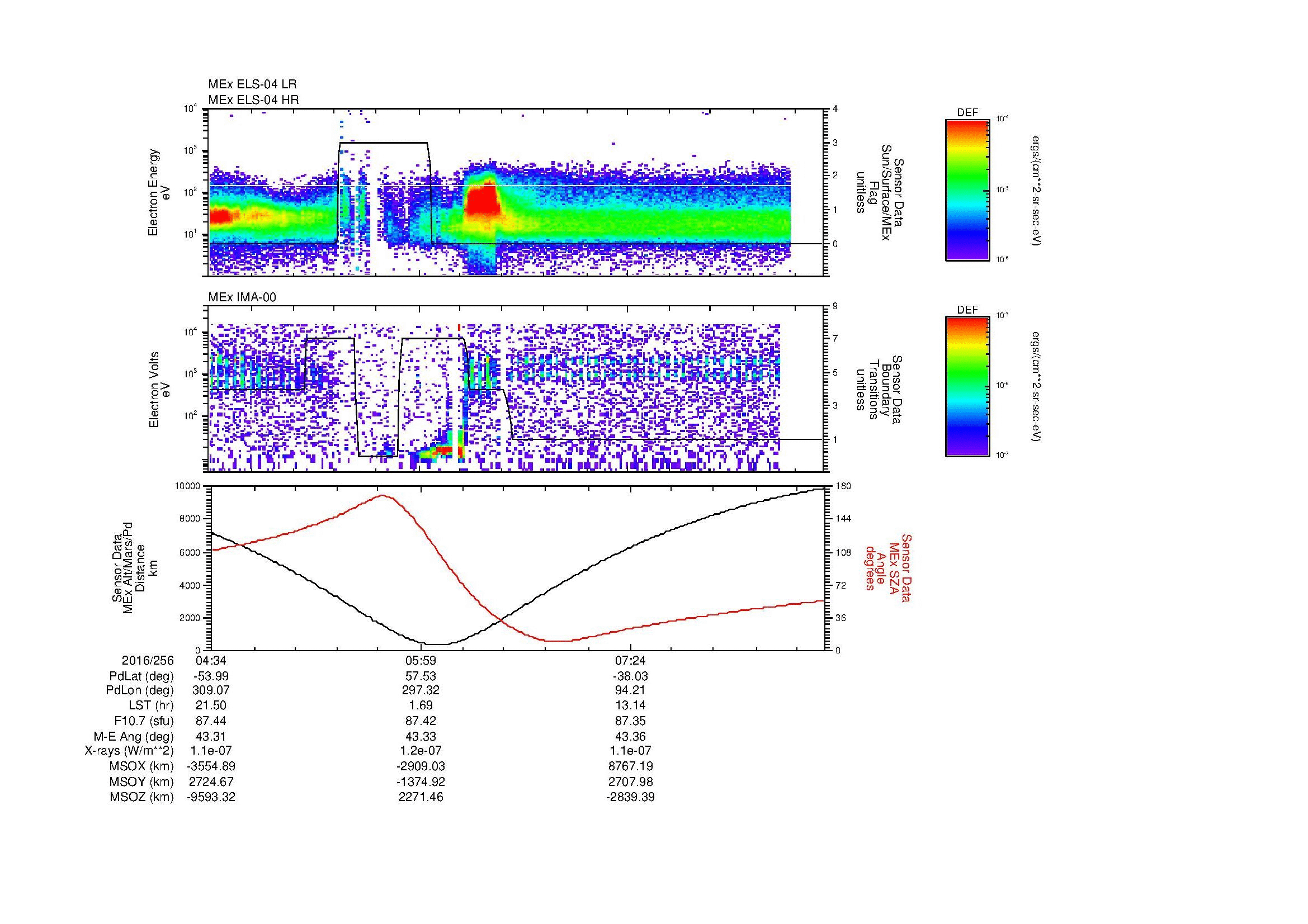Click the PdLon value '309.07'
The width and height of the screenshot is (1308, 924).
point(211,690)
